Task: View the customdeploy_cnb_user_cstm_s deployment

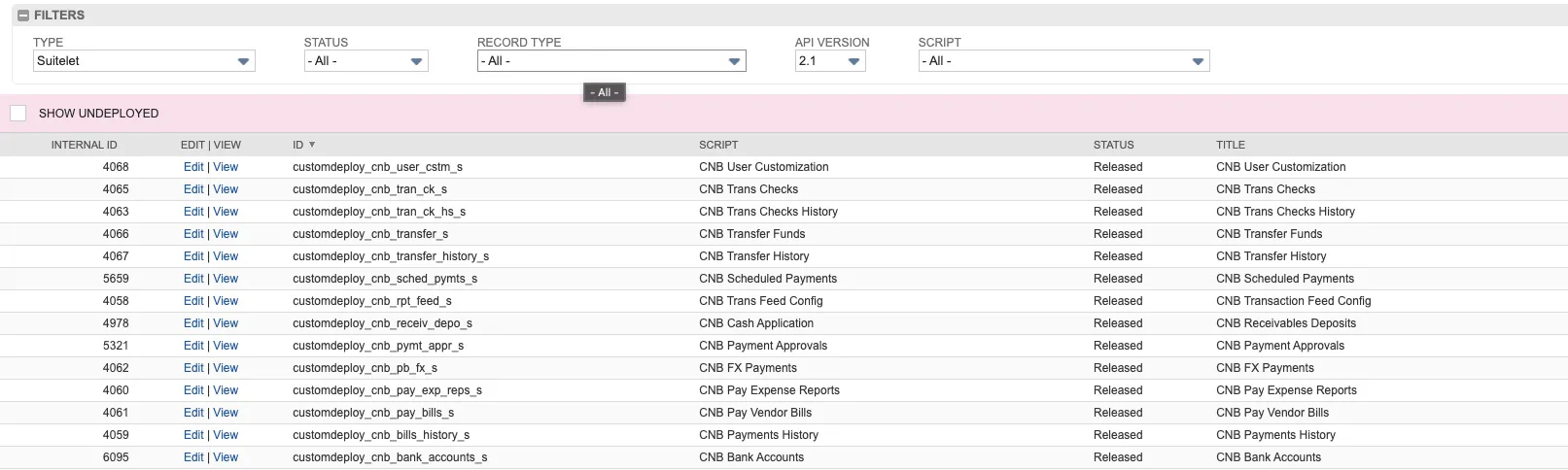Action: point(226,167)
